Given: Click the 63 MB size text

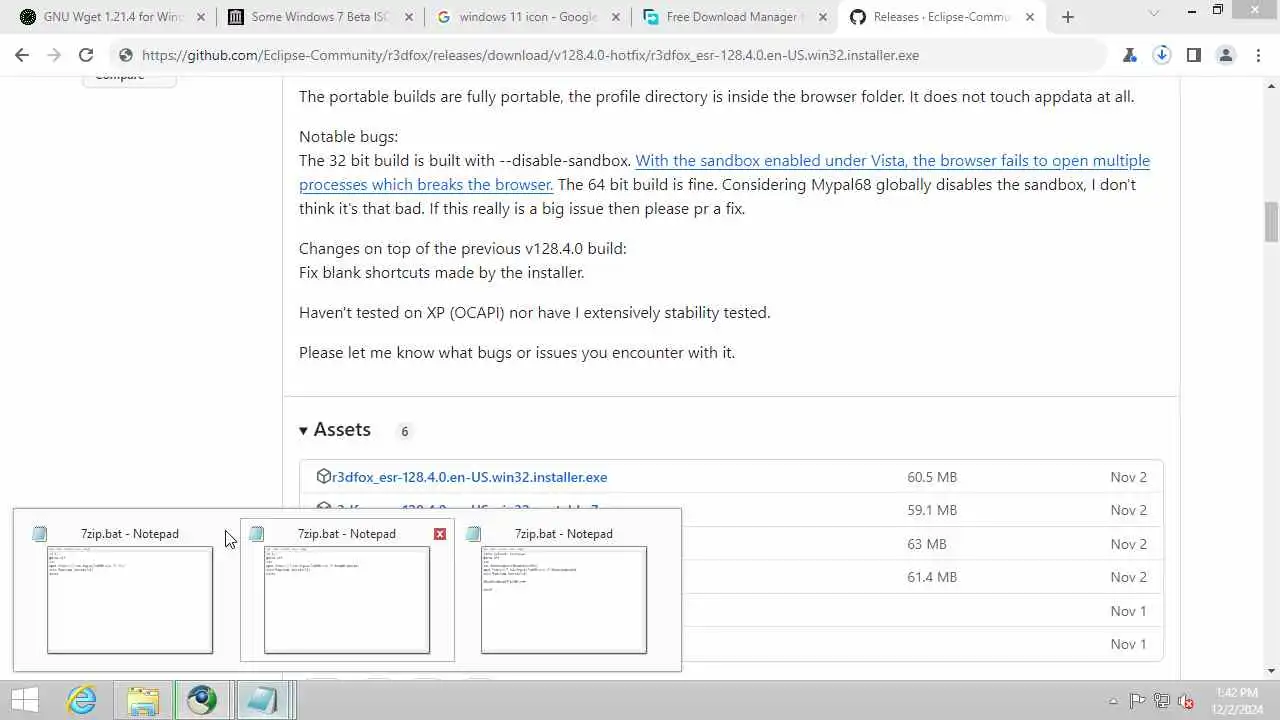Looking at the screenshot, I should click(926, 544).
